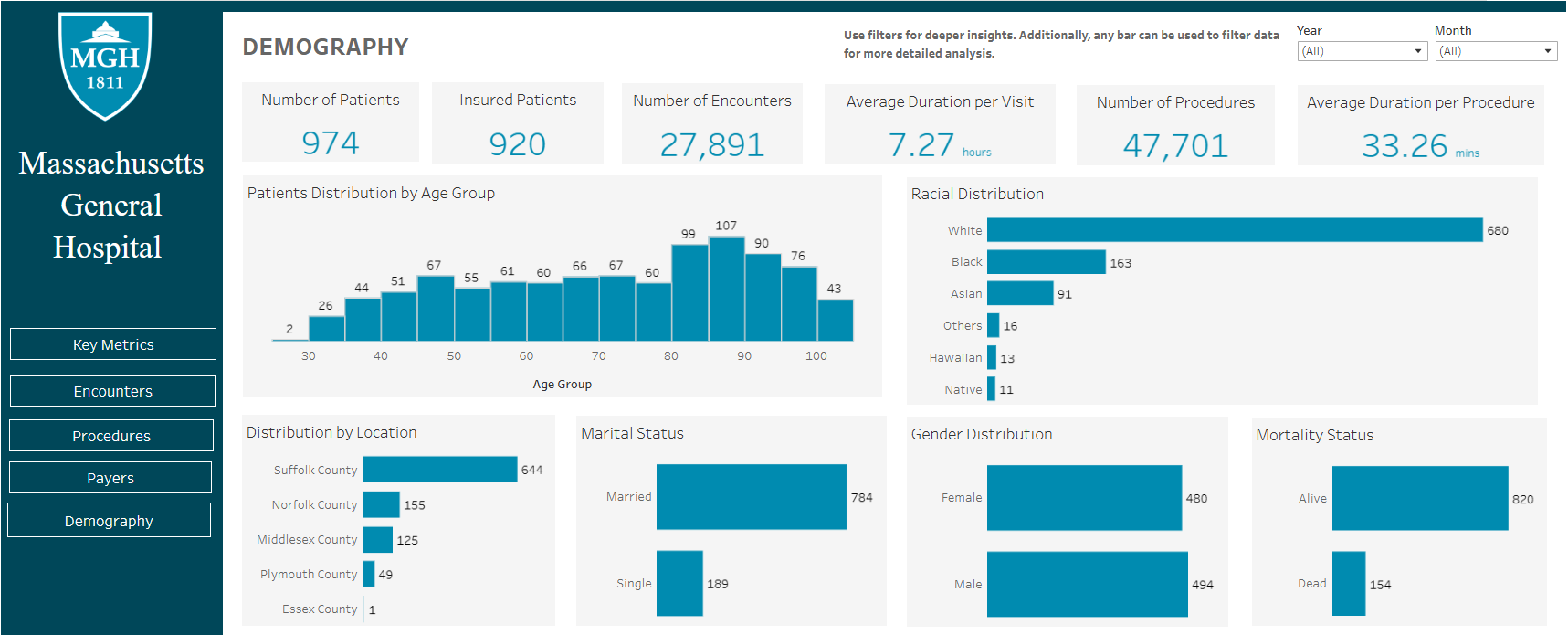The height and width of the screenshot is (635, 1568).
Task: Filter by the Suffolk County bar
Action: coord(439,470)
